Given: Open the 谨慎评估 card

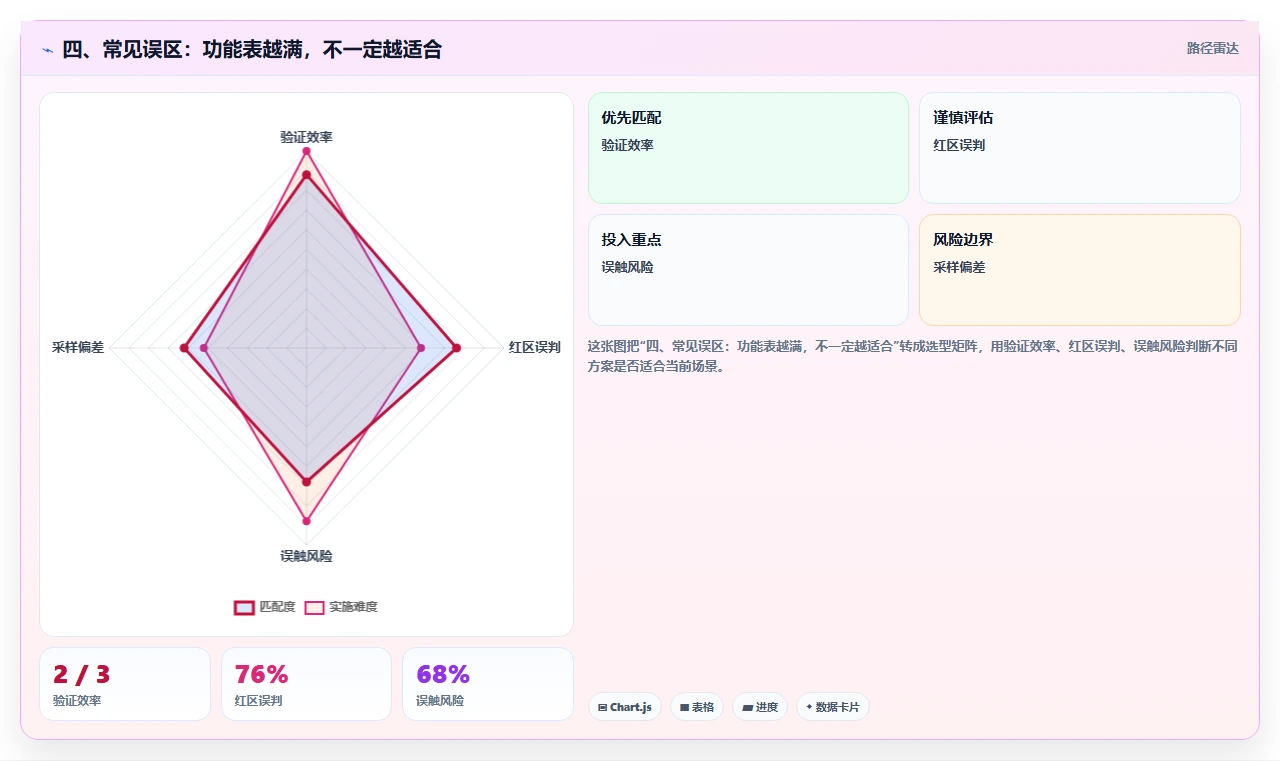Looking at the screenshot, I should pos(1080,148).
